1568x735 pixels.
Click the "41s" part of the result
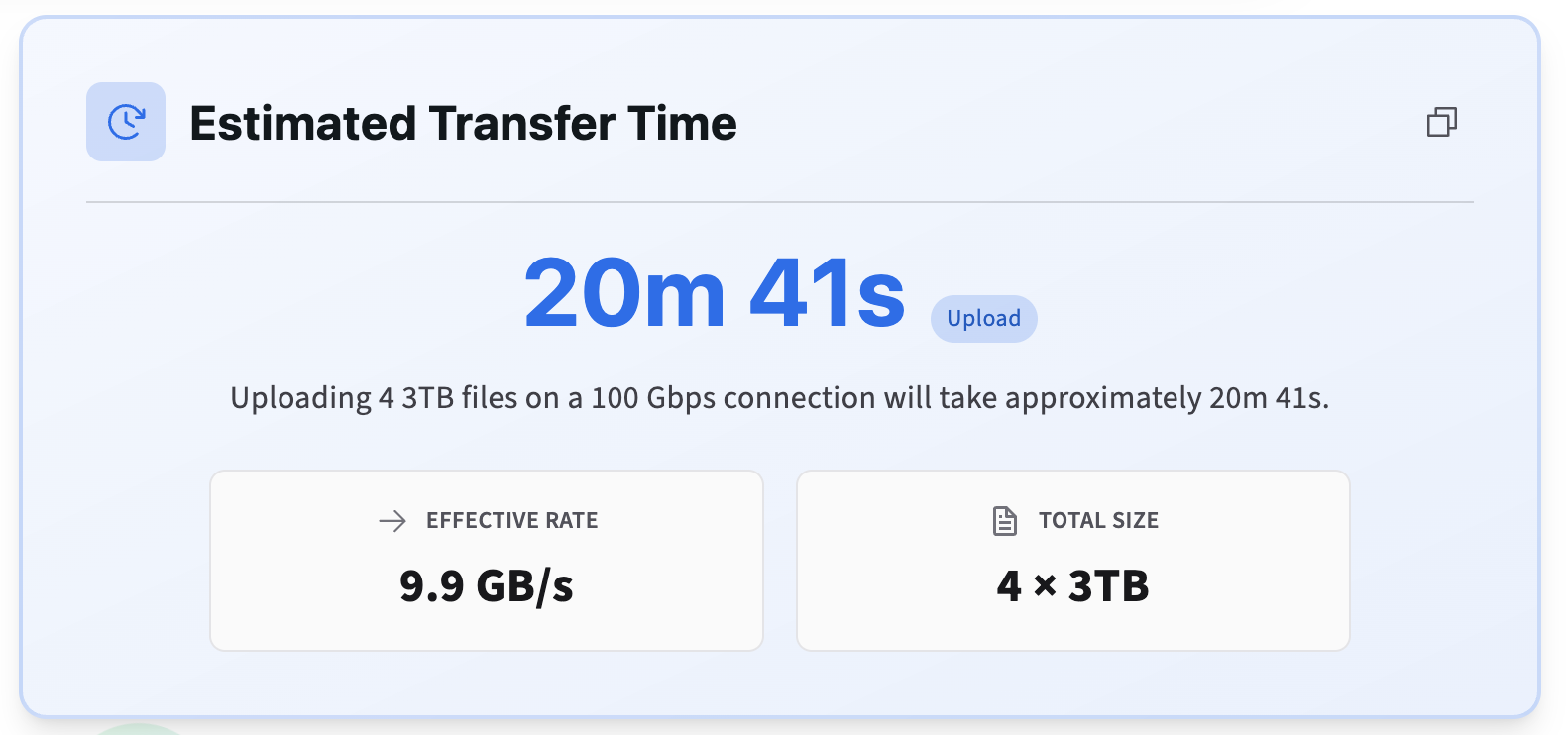[828, 293]
